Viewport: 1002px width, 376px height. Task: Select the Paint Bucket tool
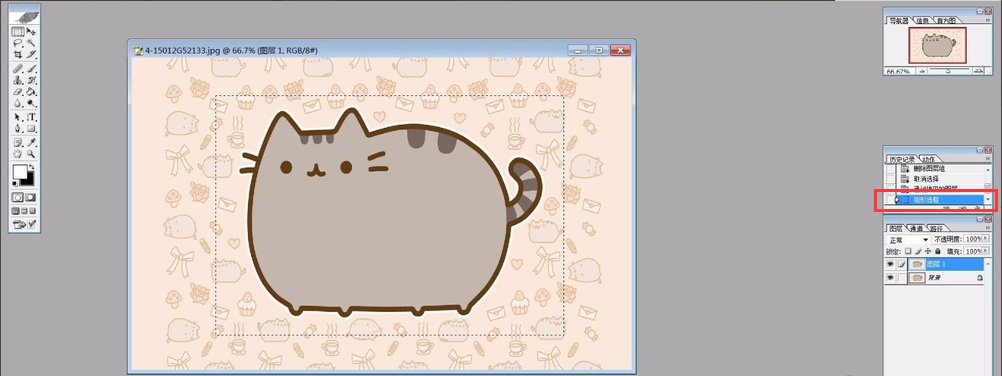[31, 91]
